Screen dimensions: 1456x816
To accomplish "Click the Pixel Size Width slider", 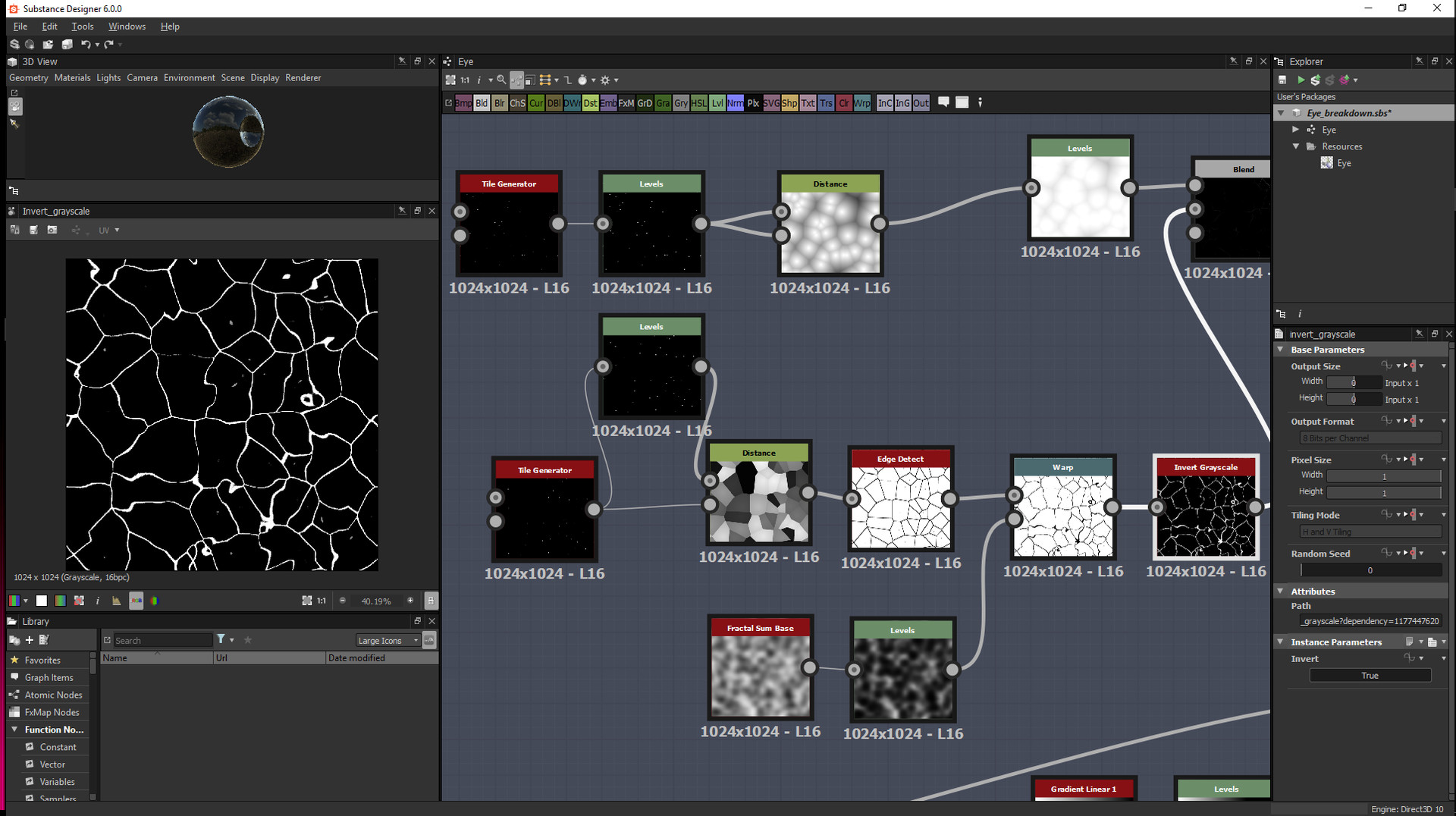I will (x=1384, y=476).
